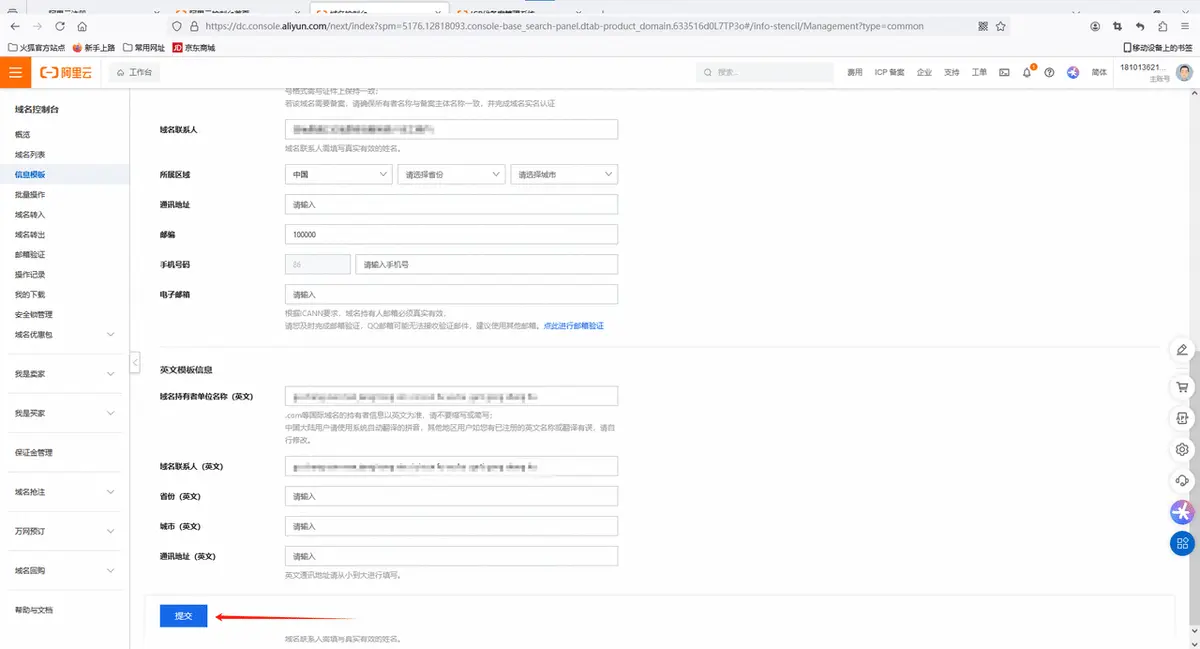Screen dimensions: 1200x649
Task: Collapse the sidebar with the arrow handle
Action: click(135, 362)
